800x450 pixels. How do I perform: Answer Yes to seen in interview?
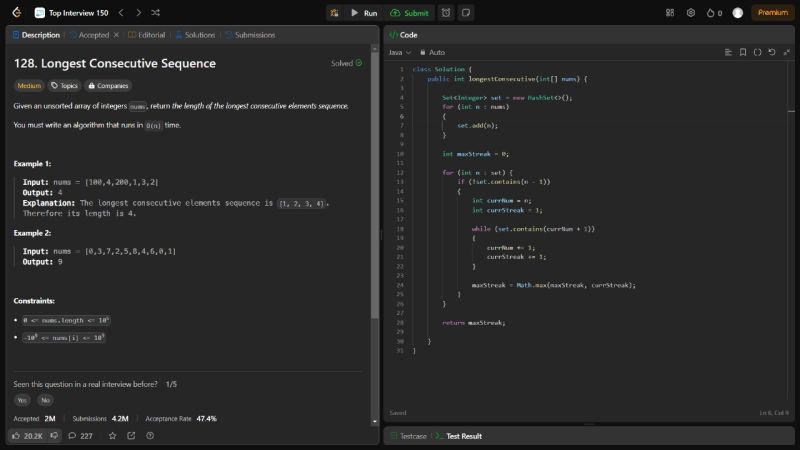[22, 401]
